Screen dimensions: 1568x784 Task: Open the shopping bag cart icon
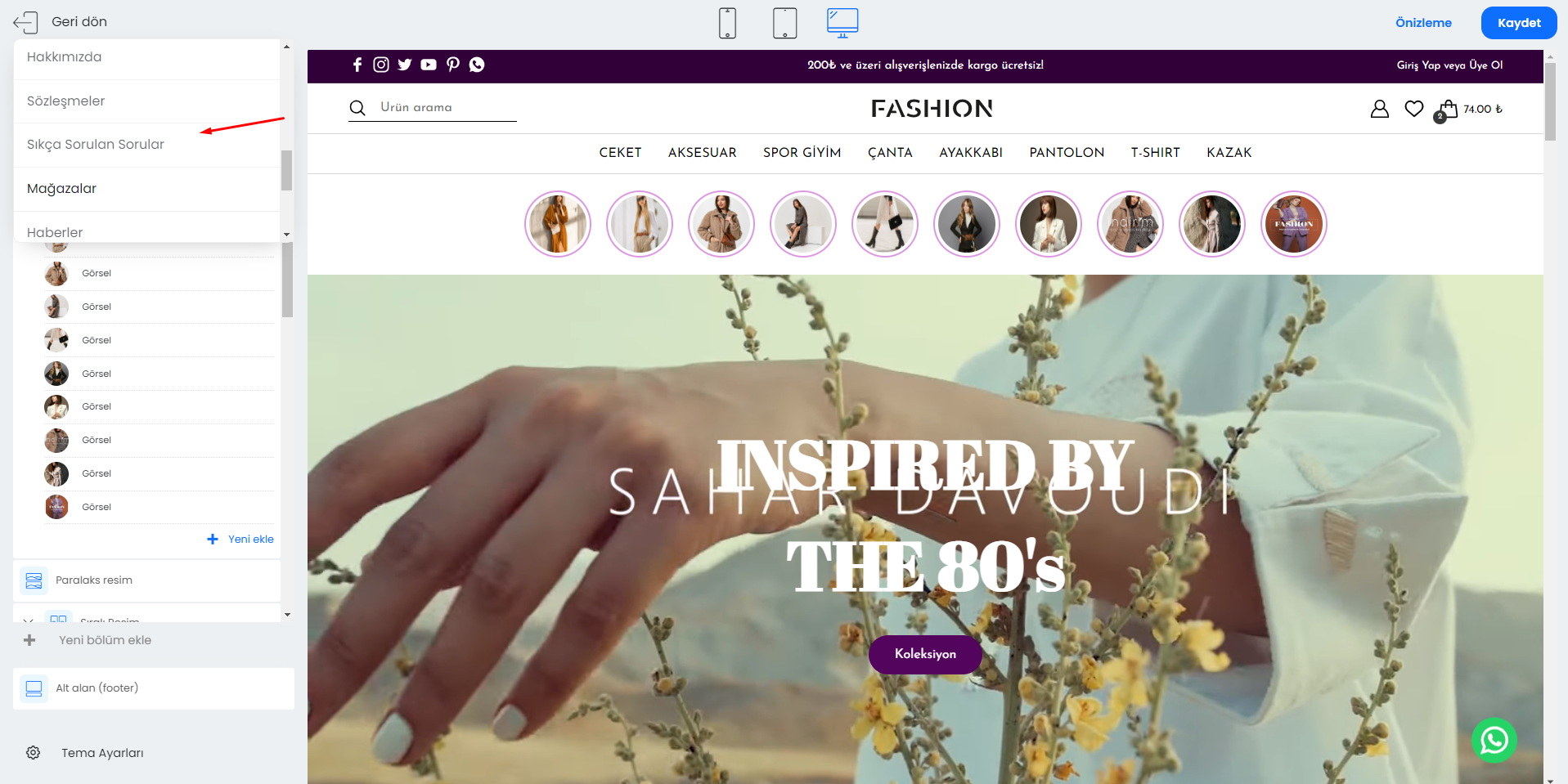[x=1448, y=109]
